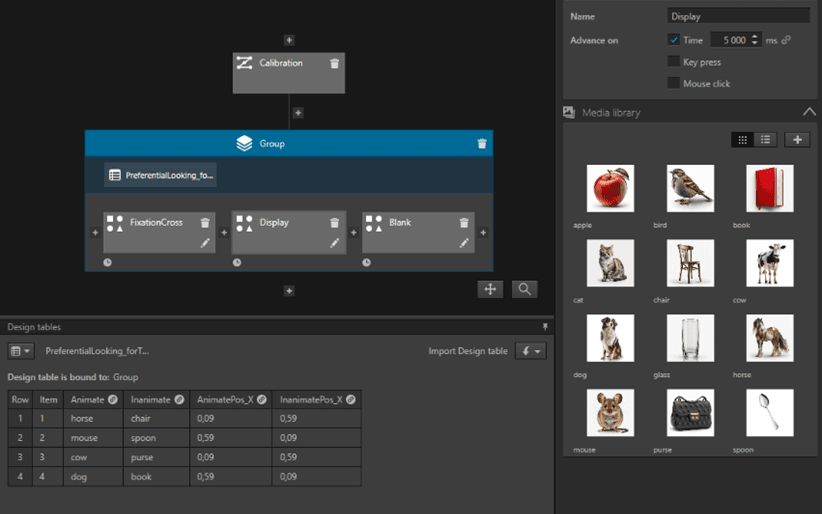Click the 'dog' cell in row 4
This screenshot has width=822, height=514.
93,477
